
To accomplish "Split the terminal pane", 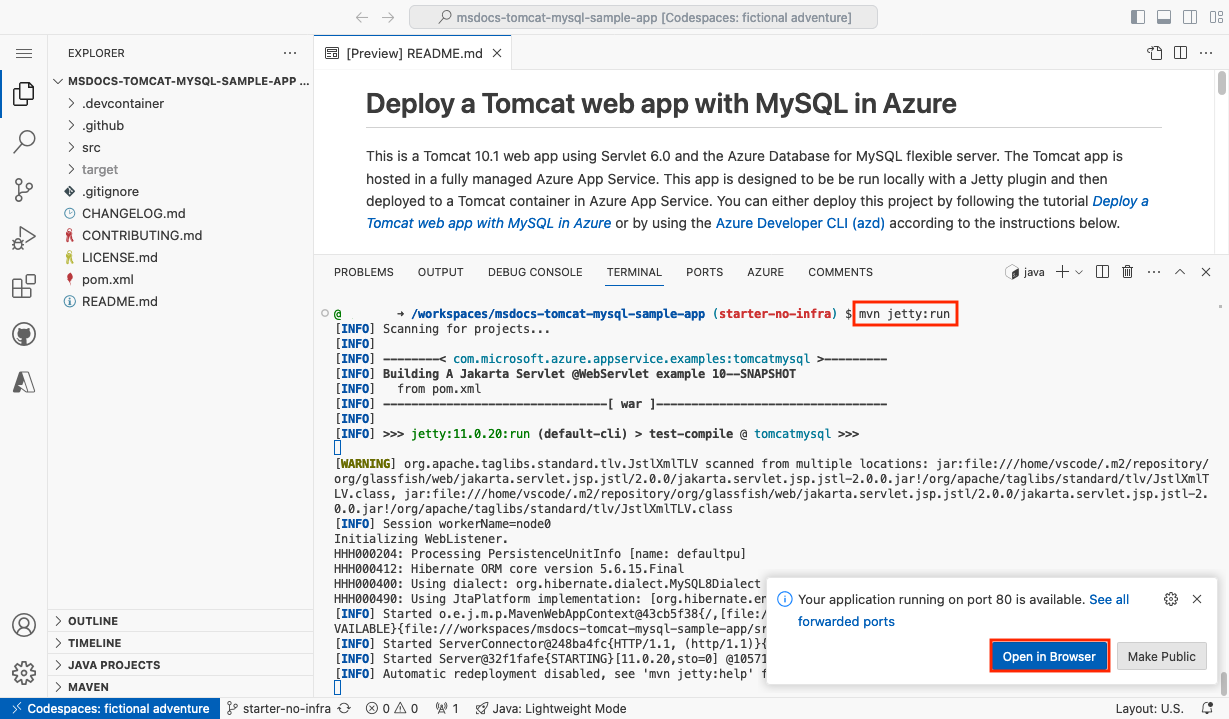I will (1102, 271).
